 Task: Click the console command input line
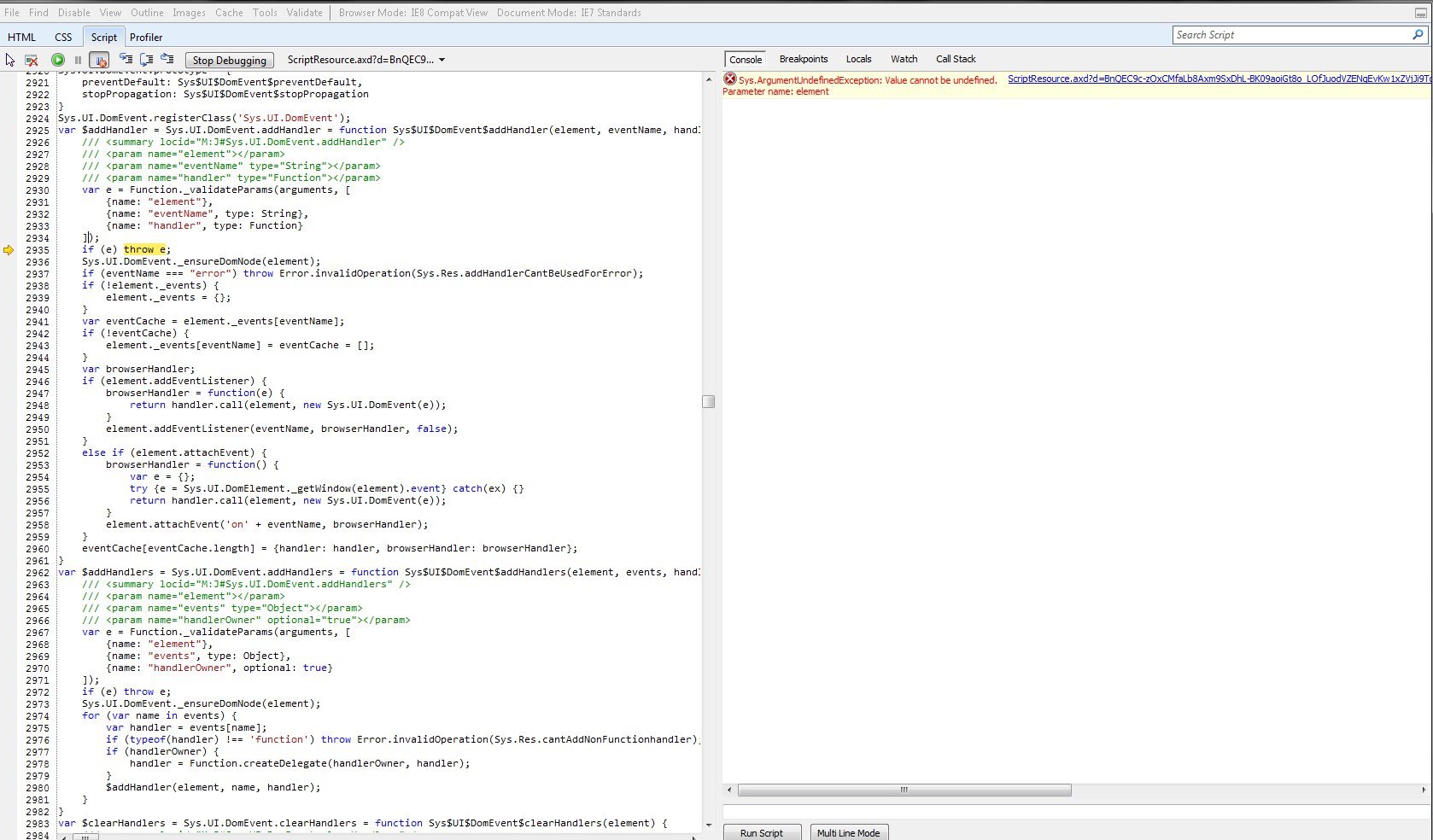[x=1076, y=811]
